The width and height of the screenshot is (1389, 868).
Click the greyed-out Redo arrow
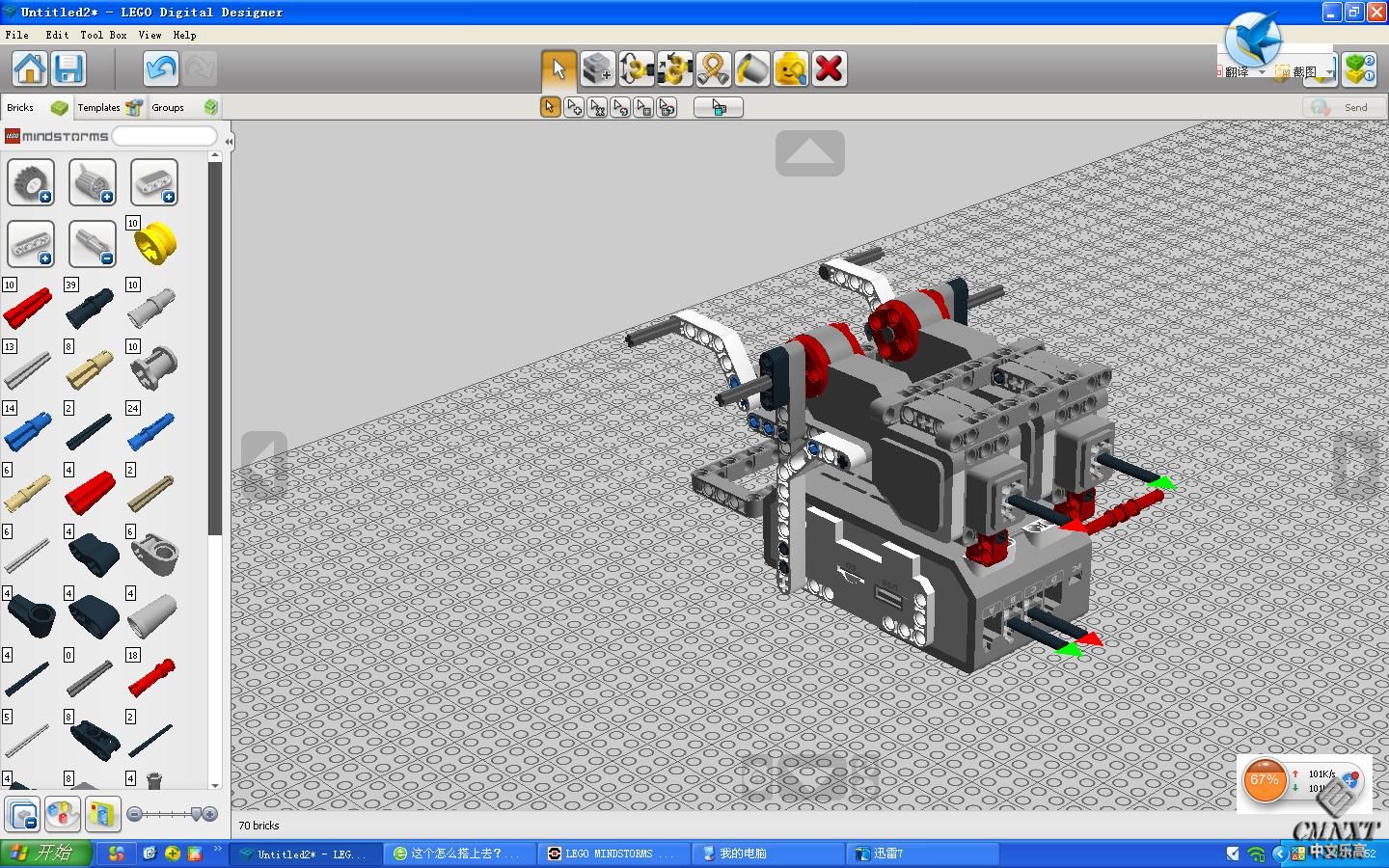(x=200, y=69)
